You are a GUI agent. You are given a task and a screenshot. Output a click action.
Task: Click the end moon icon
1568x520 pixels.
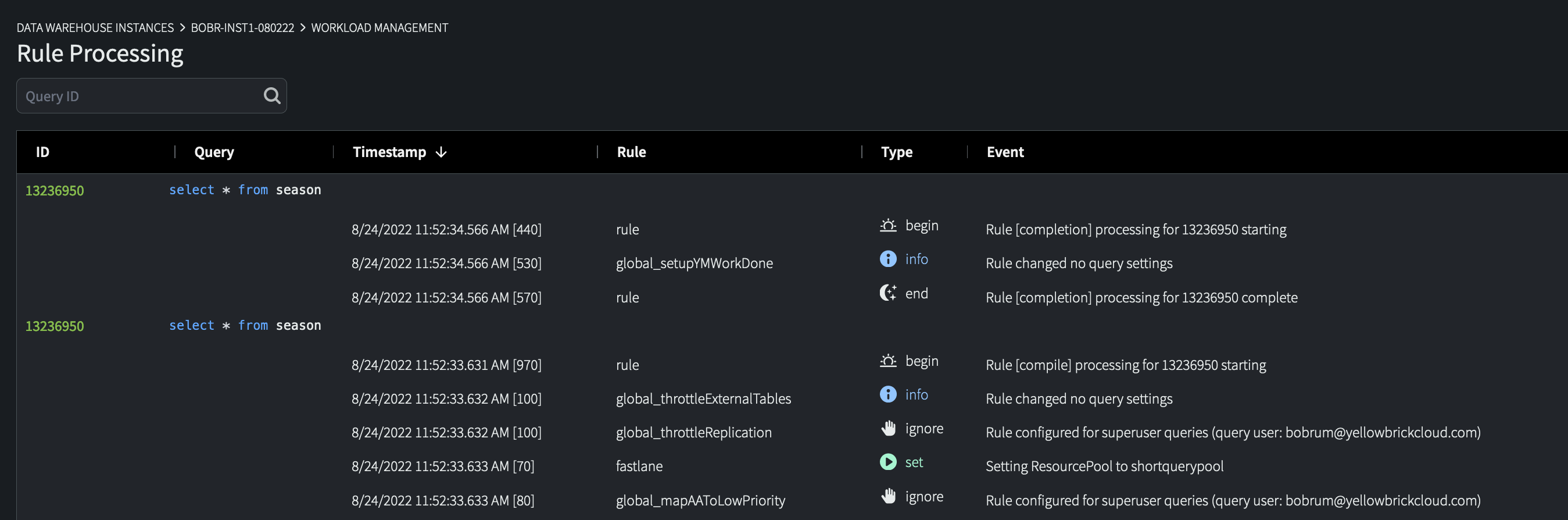pos(888,294)
